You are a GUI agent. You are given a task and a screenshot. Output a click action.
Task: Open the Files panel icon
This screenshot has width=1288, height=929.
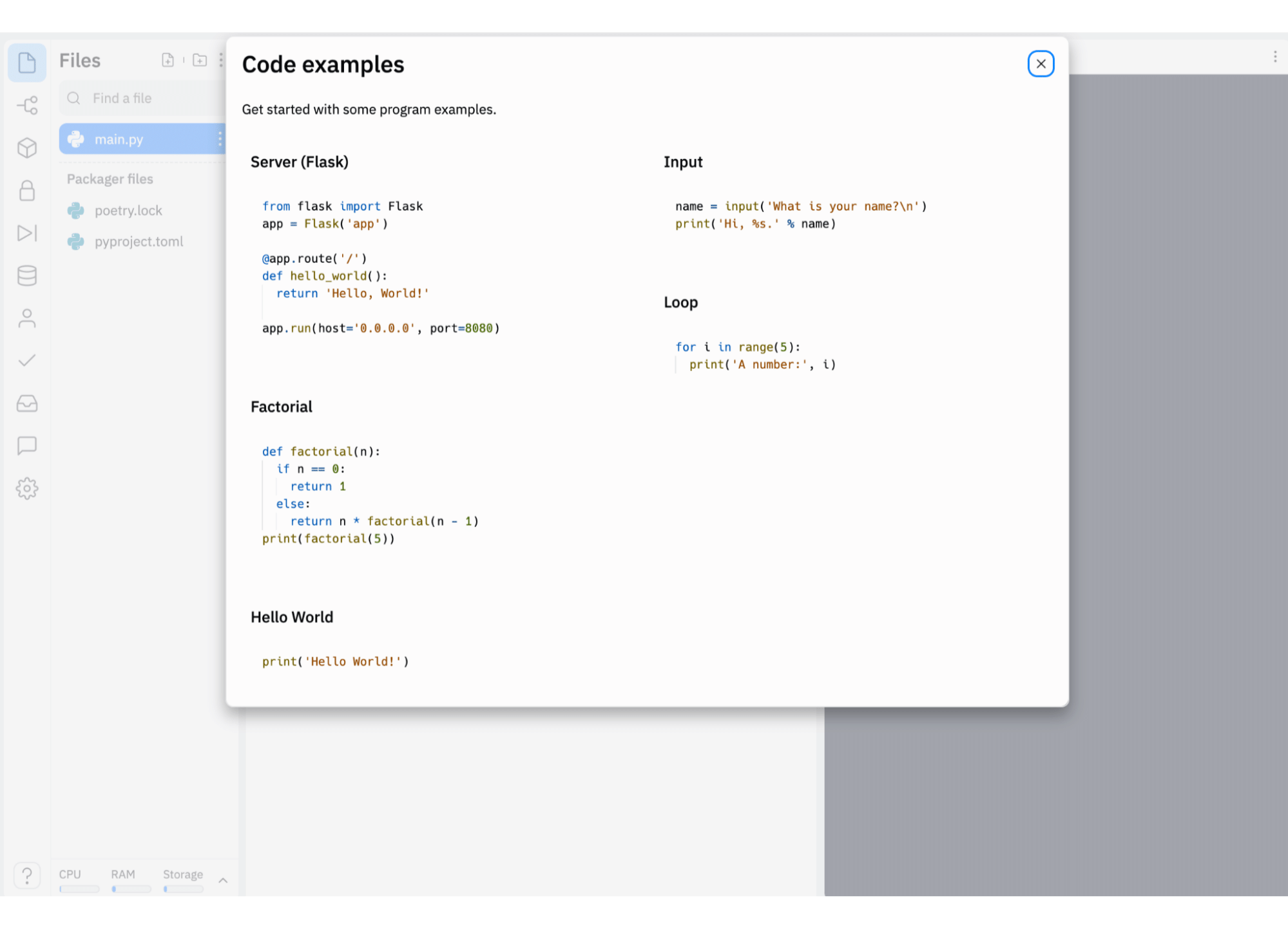coord(27,62)
